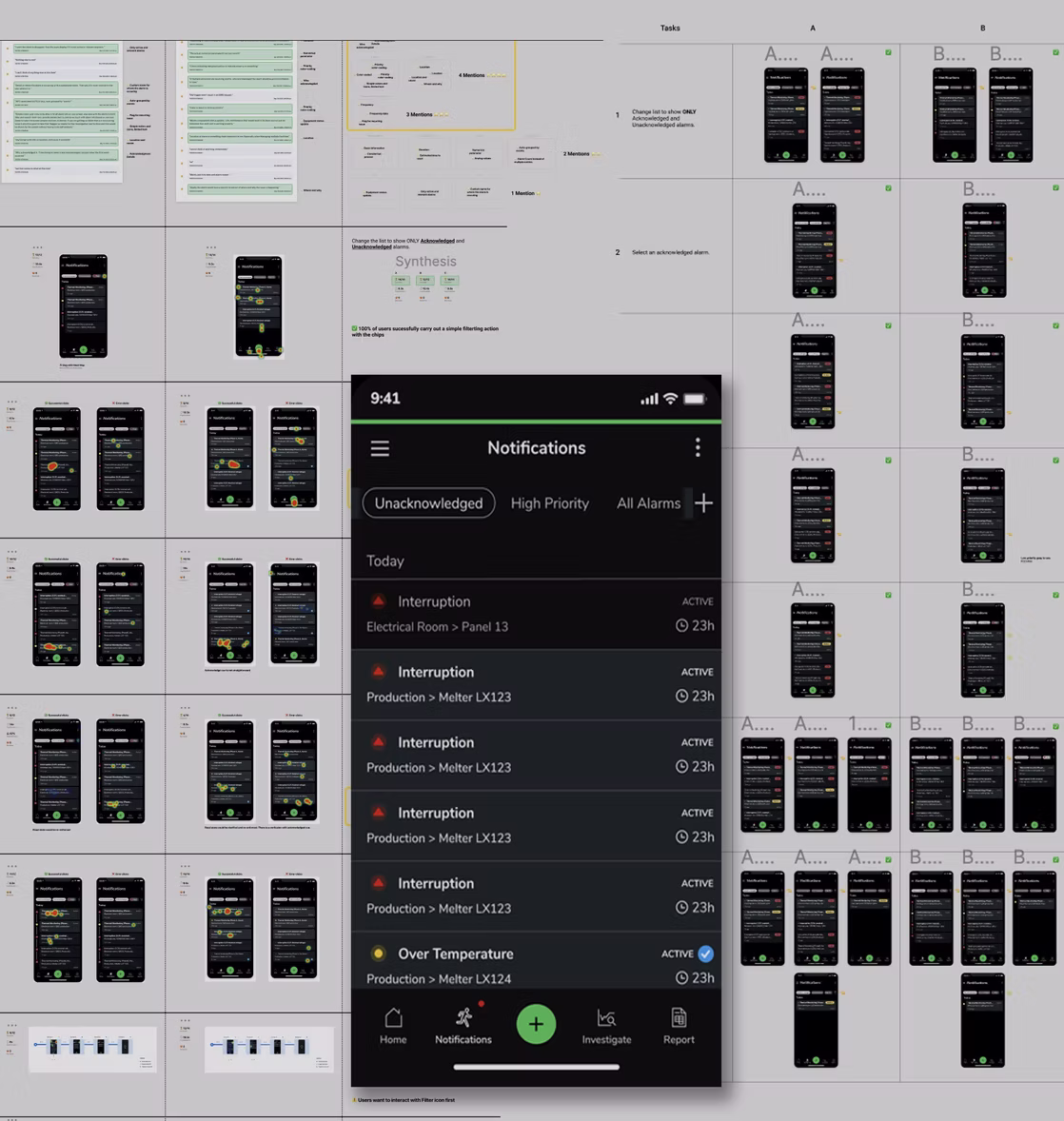Toggle the green checkbox for task 2, column B
Viewport: 1064px width, 1121px height.
point(1056,187)
